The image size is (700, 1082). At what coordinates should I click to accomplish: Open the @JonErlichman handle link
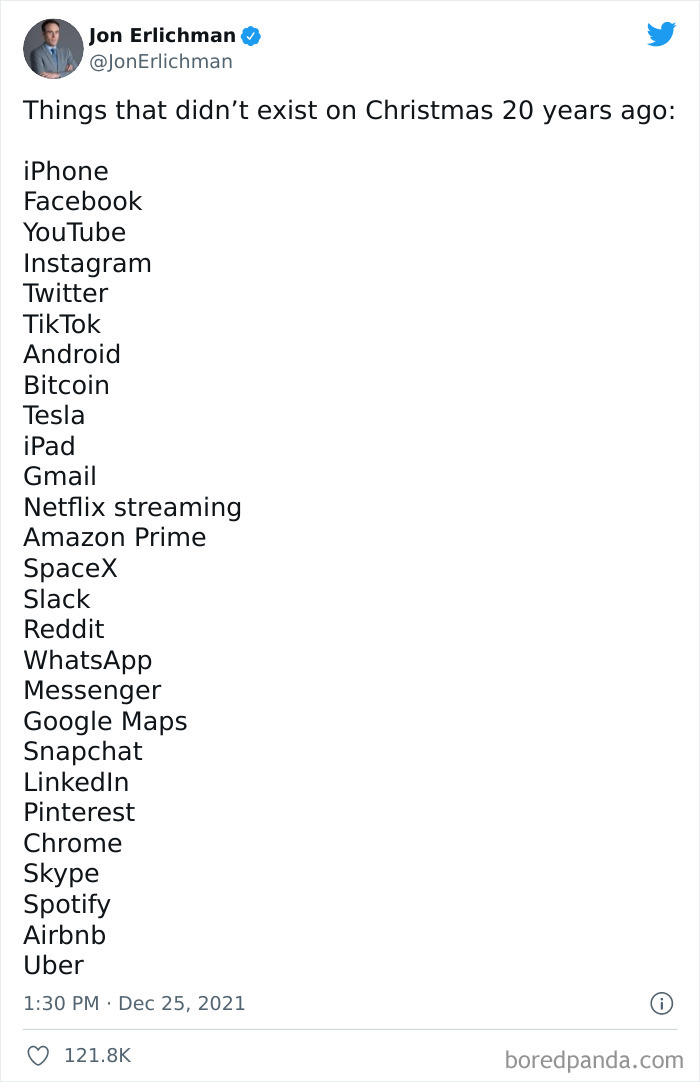(160, 62)
